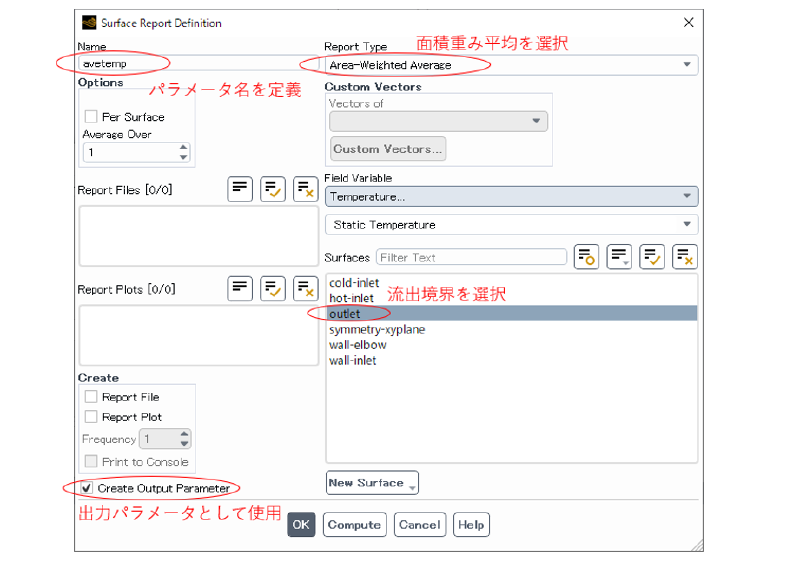Enable the Per Surface checkbox
The image size is (800, 562).
click(x=92, y=117)
